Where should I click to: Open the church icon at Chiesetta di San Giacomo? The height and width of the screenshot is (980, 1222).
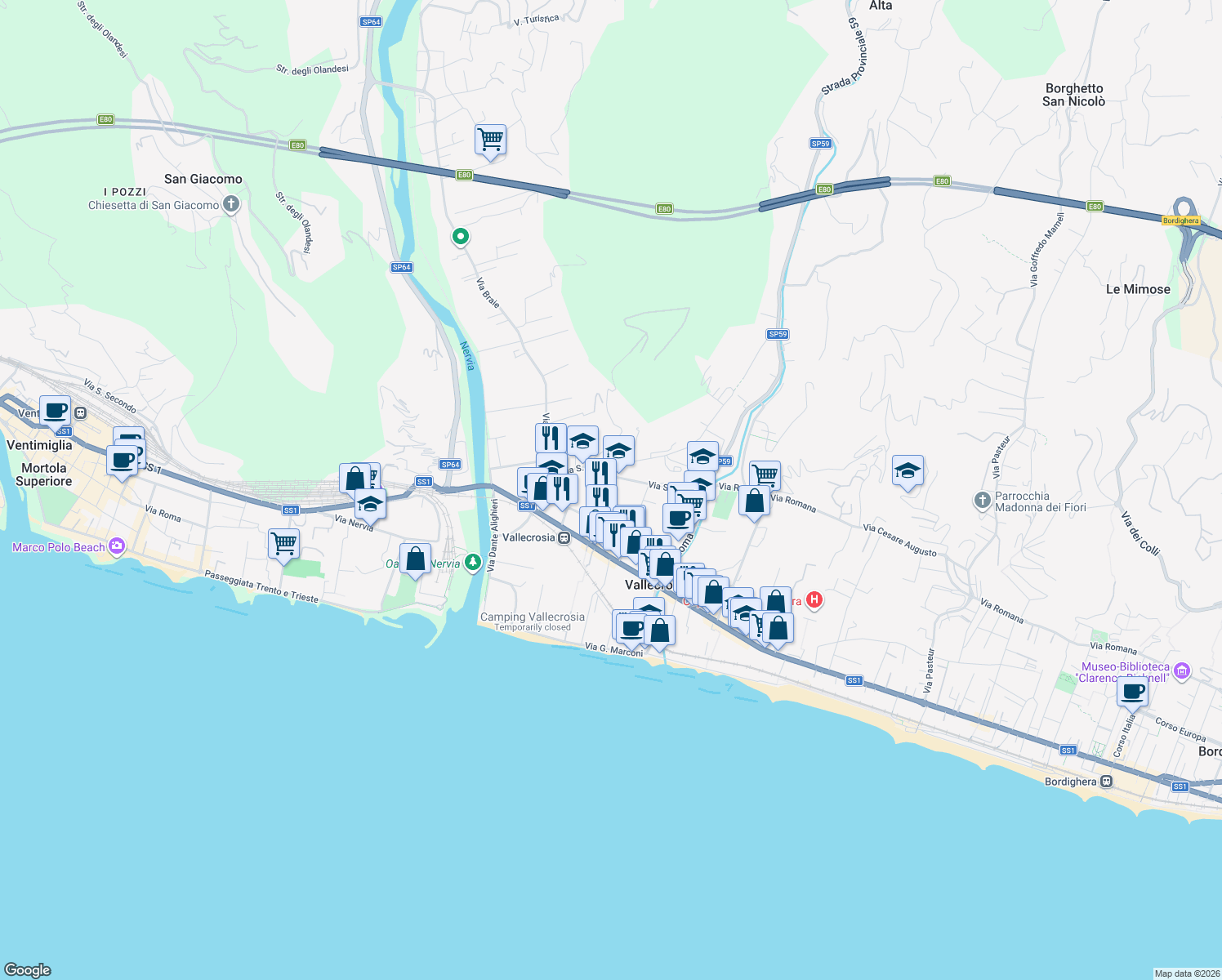point(230,204)
